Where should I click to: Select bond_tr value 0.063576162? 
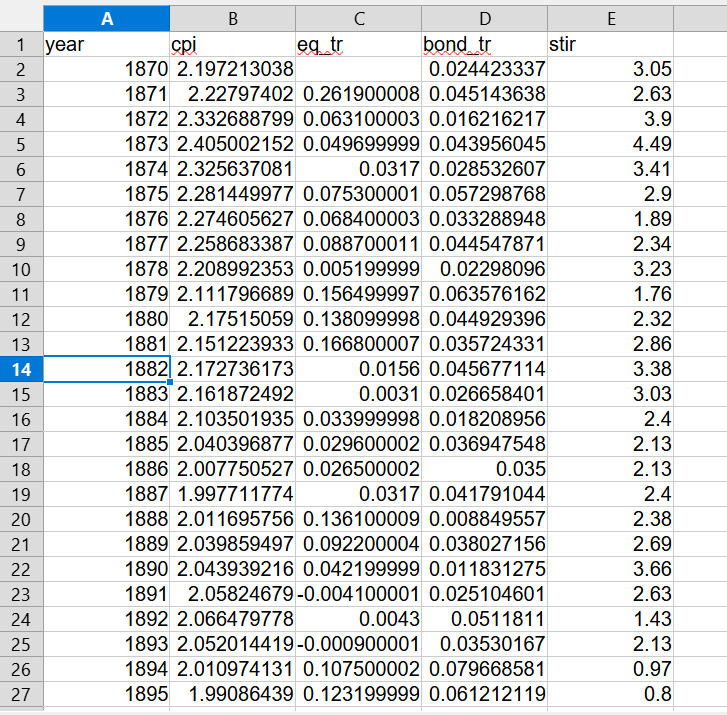click(x=485, y=294)
